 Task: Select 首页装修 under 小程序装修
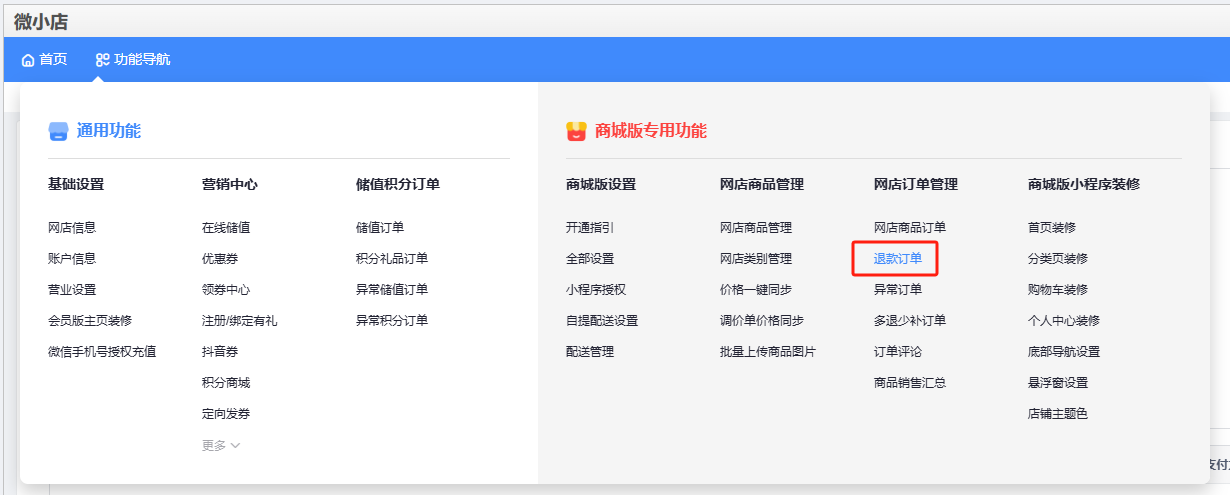[1052, 227]
